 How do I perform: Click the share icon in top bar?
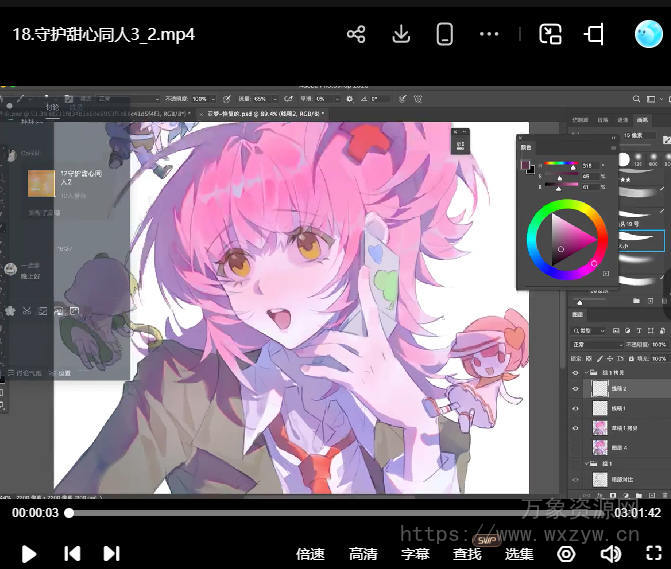click(356, 35)
